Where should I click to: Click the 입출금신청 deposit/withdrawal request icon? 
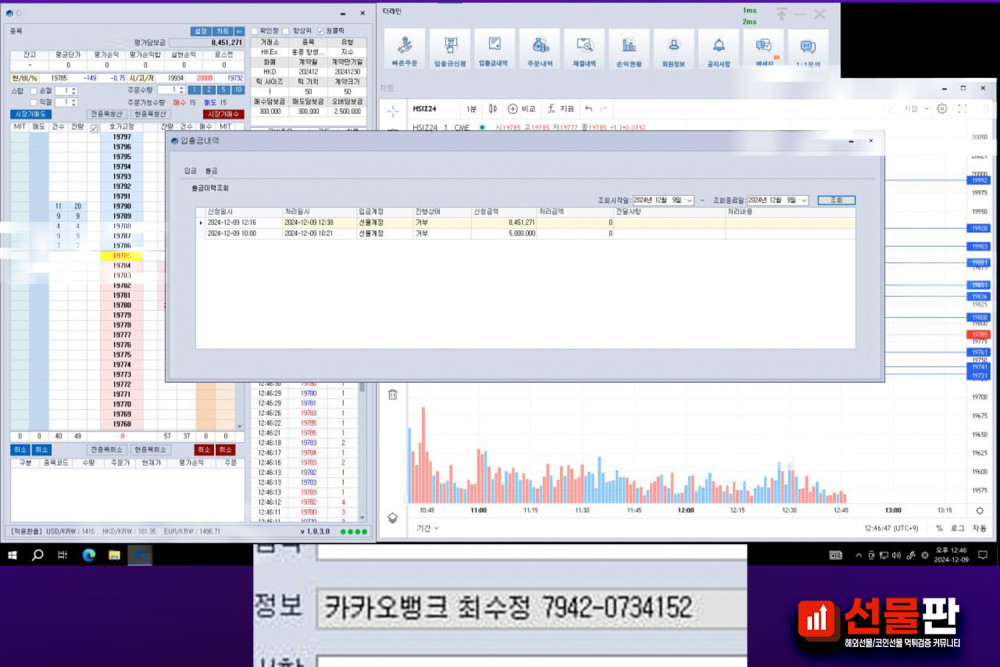tap(449, 49)
